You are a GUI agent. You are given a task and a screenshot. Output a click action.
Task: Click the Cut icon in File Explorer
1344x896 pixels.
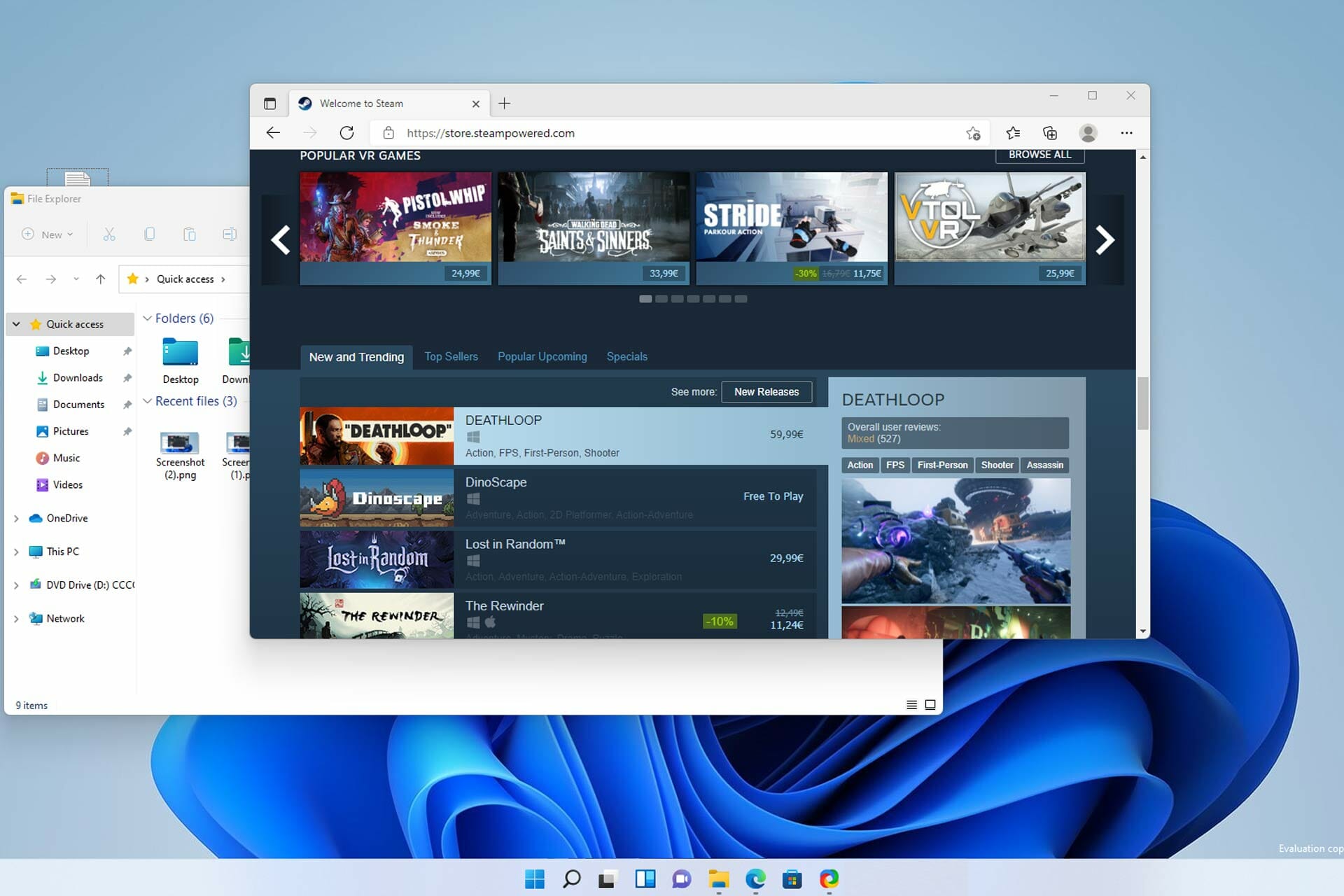pos(109,234)
